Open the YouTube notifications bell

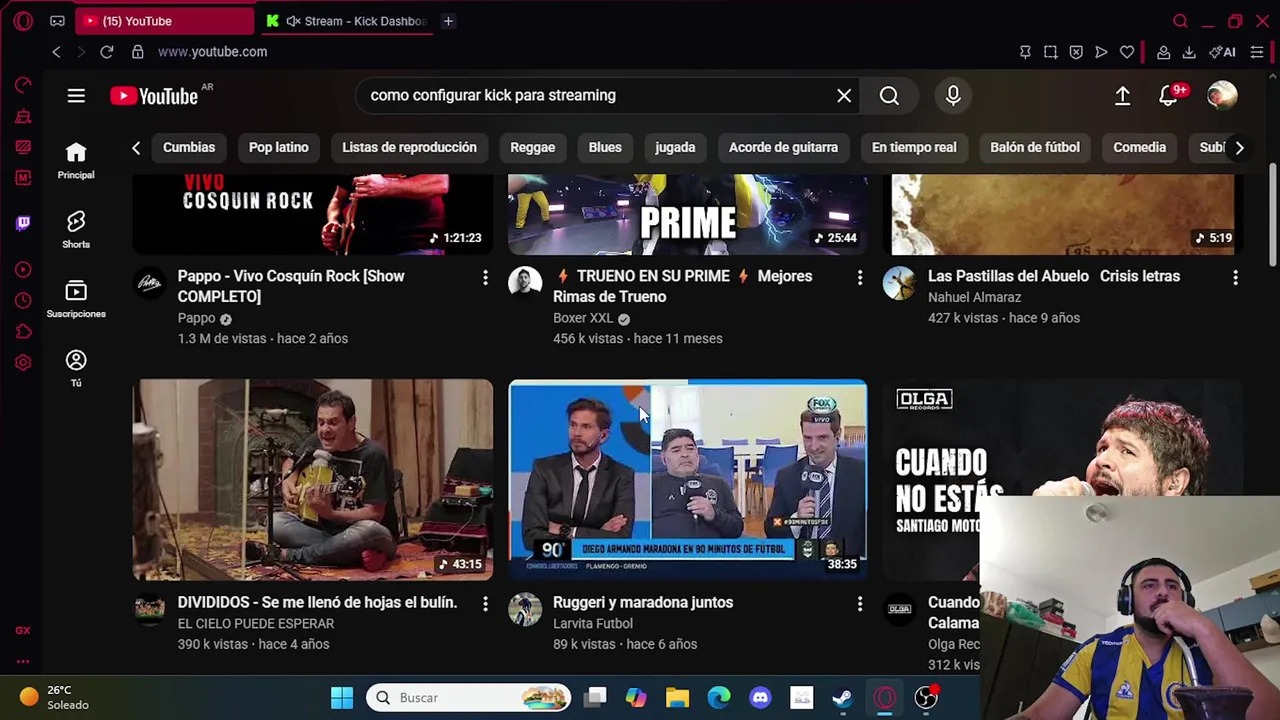1169,96
